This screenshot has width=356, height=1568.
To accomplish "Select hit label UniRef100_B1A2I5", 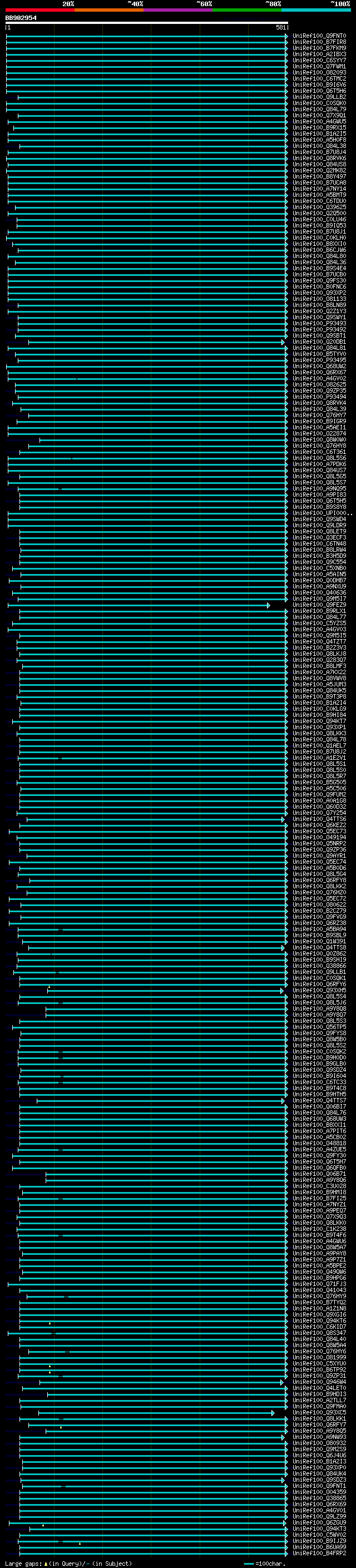I will (319, 134).
